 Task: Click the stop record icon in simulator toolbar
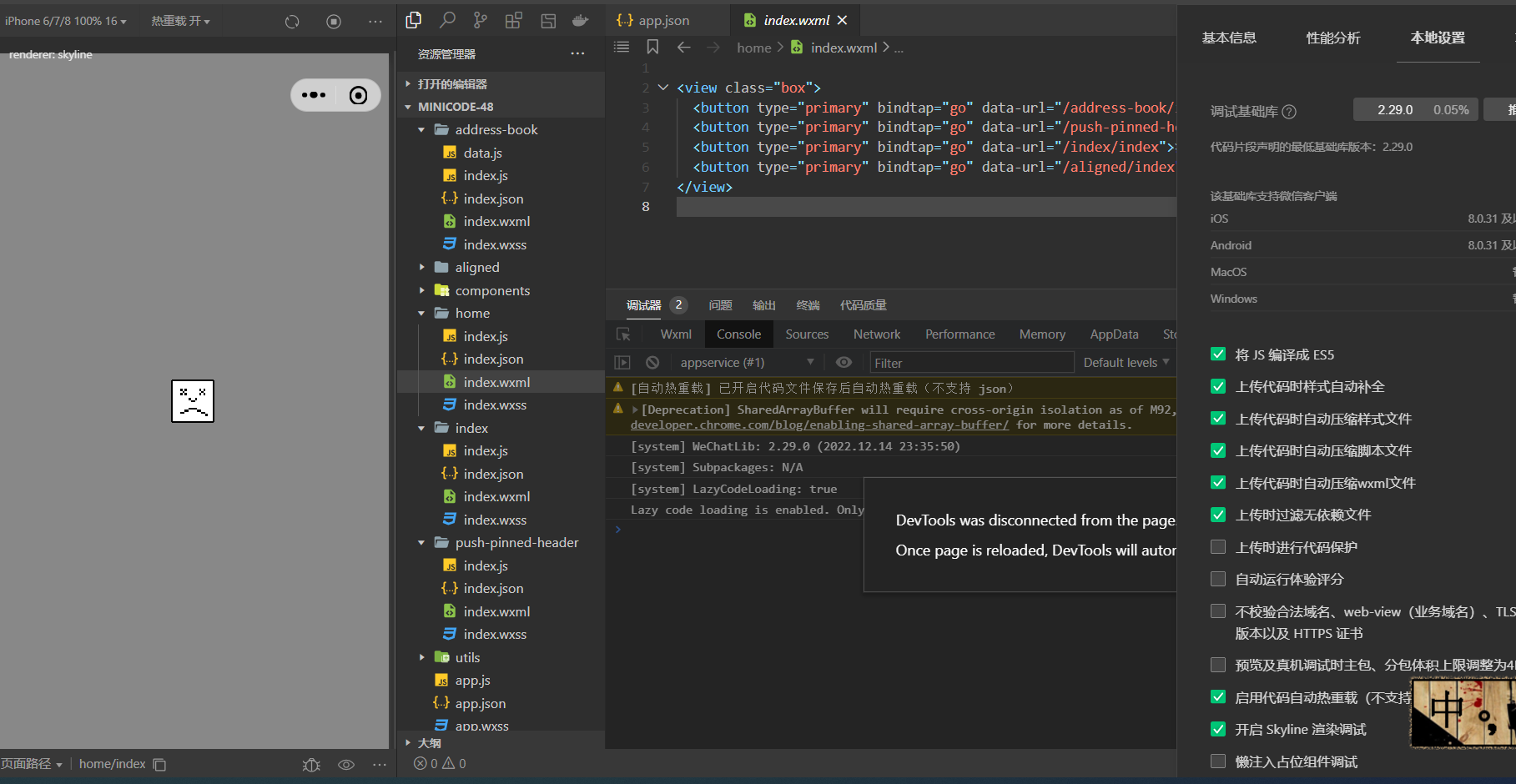point(334,22)
